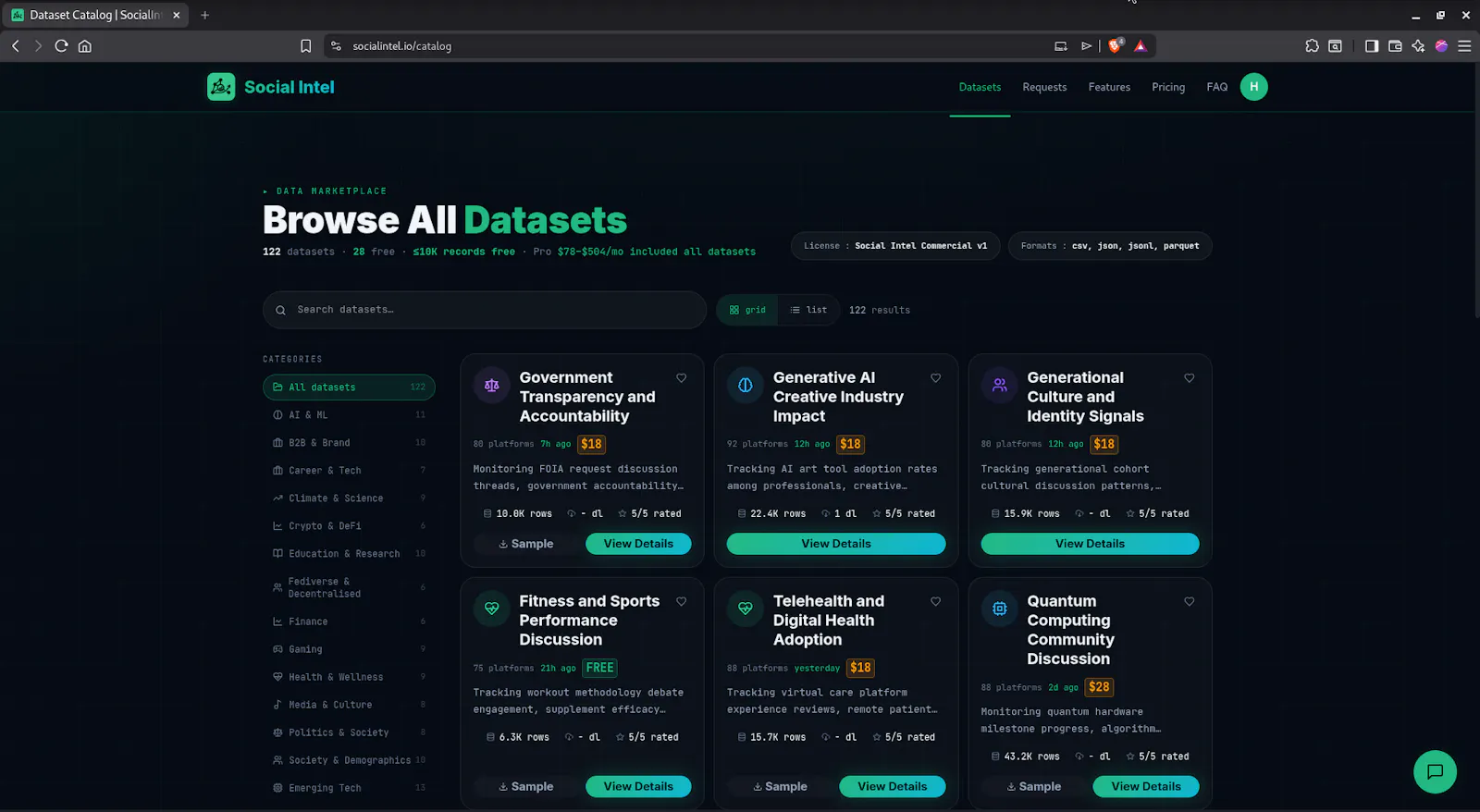
Task: Filter by Education & Research category
Action: 349,554
